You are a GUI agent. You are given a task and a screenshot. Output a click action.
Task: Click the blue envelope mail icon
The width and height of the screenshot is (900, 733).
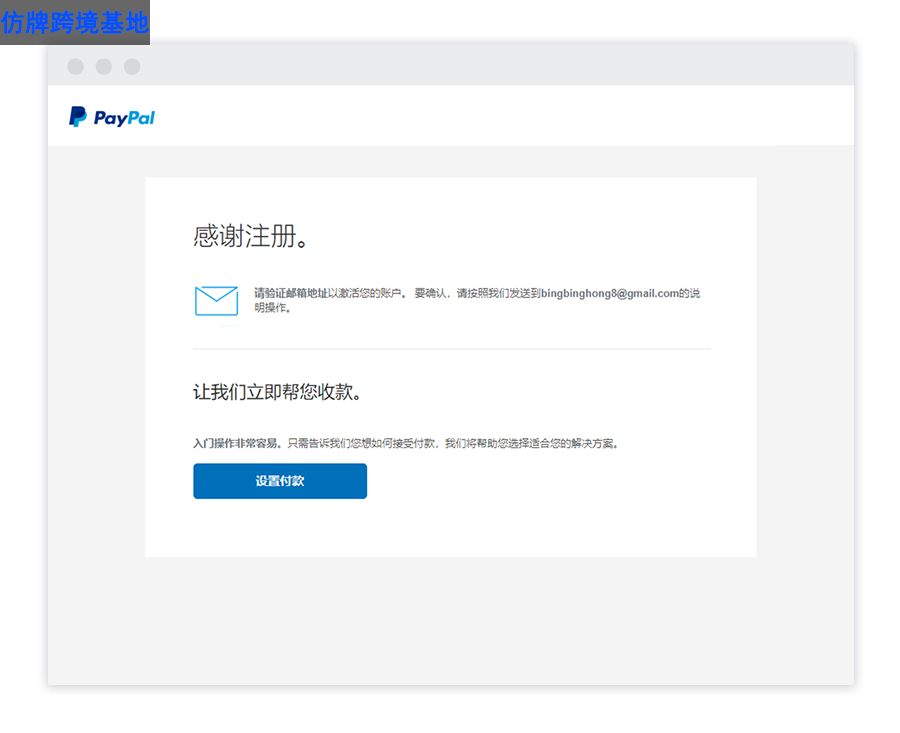(216, 301)
